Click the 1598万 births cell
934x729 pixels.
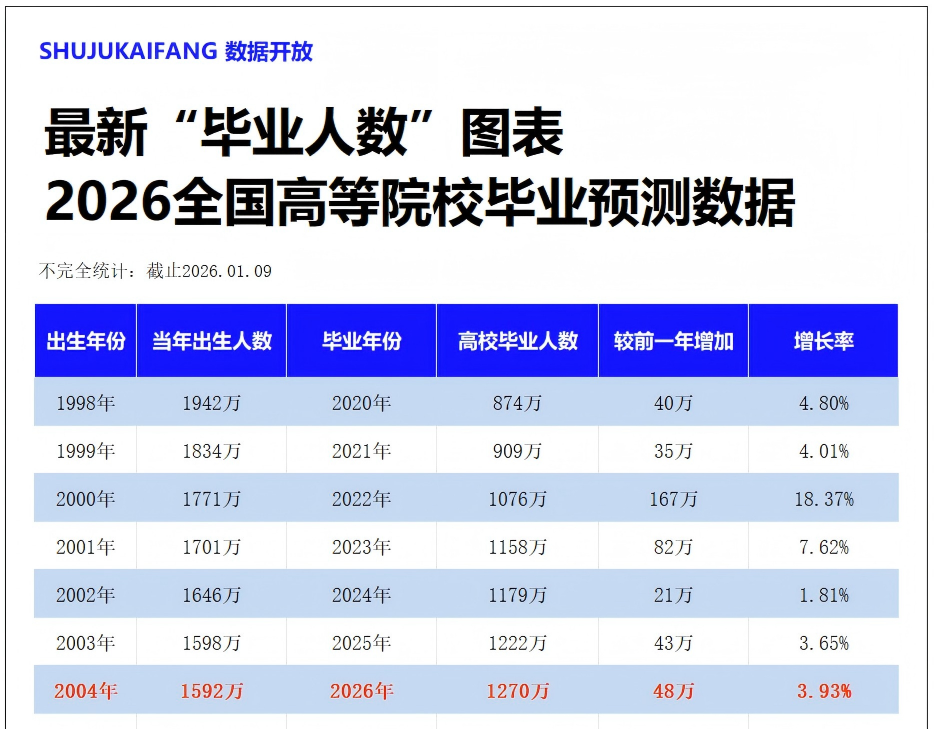211,643
